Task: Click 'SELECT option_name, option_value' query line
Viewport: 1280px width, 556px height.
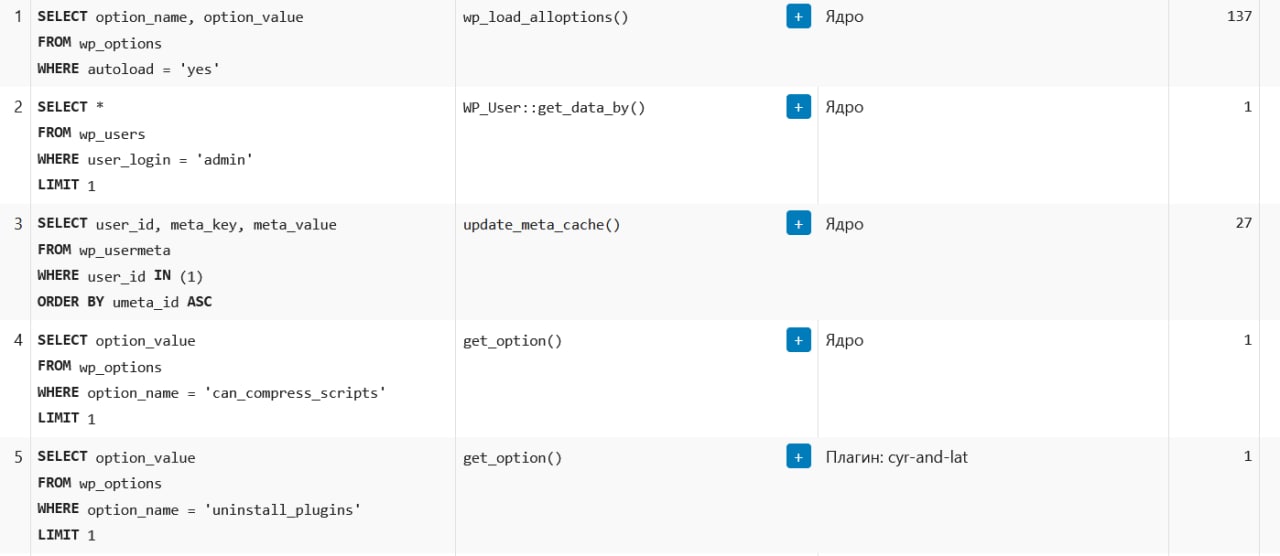Action: click(x=170, y=17)
